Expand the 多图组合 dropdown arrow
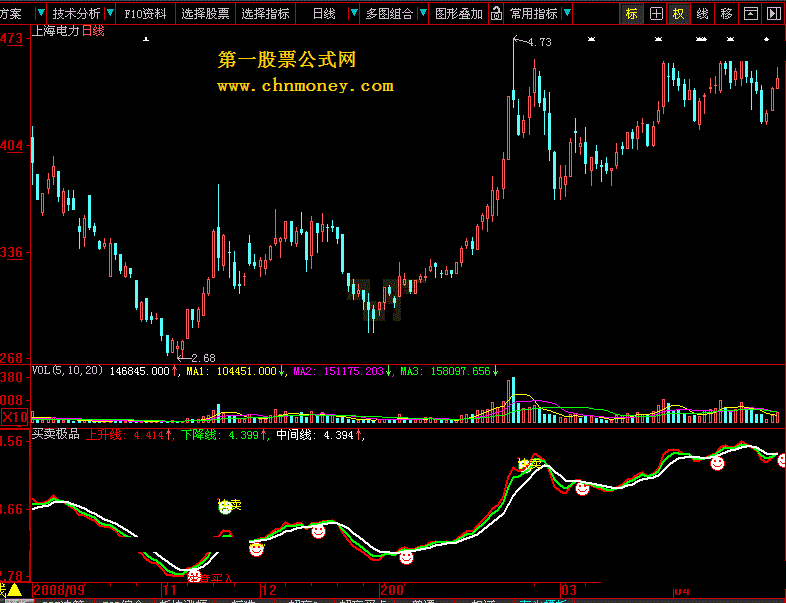Viewport: 786px width, 603px height. 423,13
